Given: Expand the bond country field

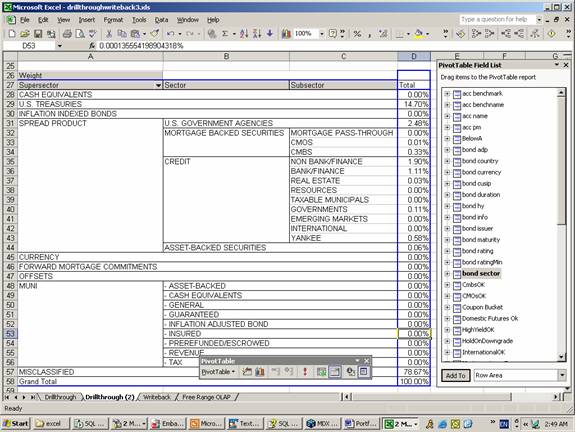Looking at the screenshot, I should tap(447, 161).
